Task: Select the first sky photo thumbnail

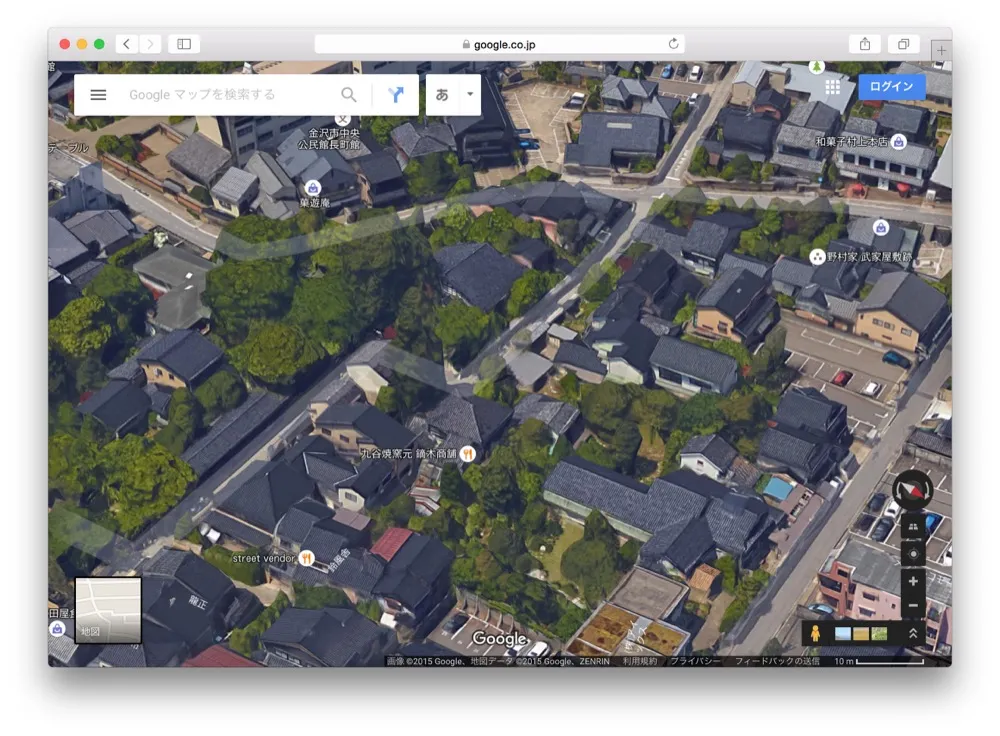Action: click(x=842, y=633)
